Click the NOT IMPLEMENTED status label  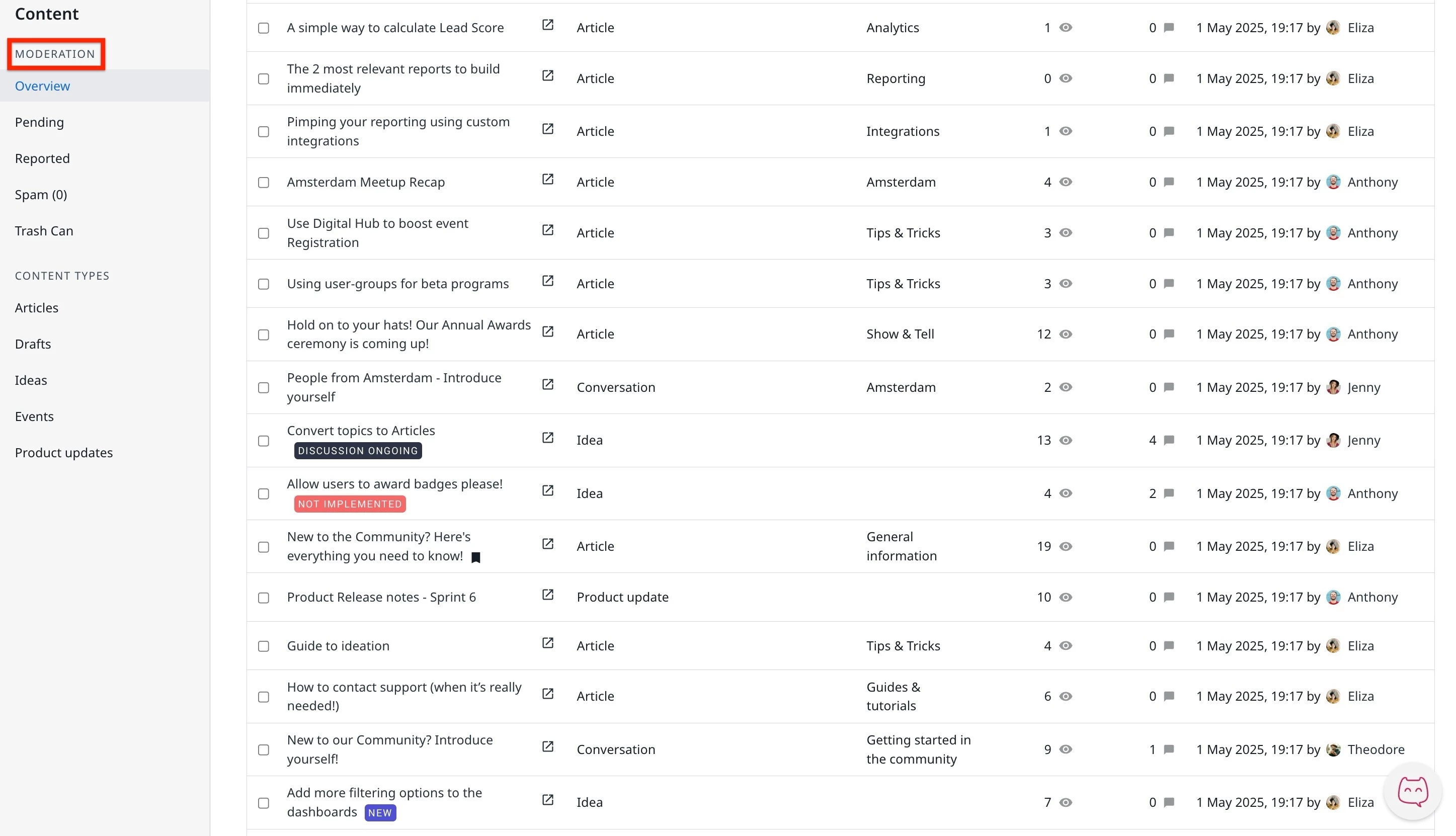pos(350,504)
